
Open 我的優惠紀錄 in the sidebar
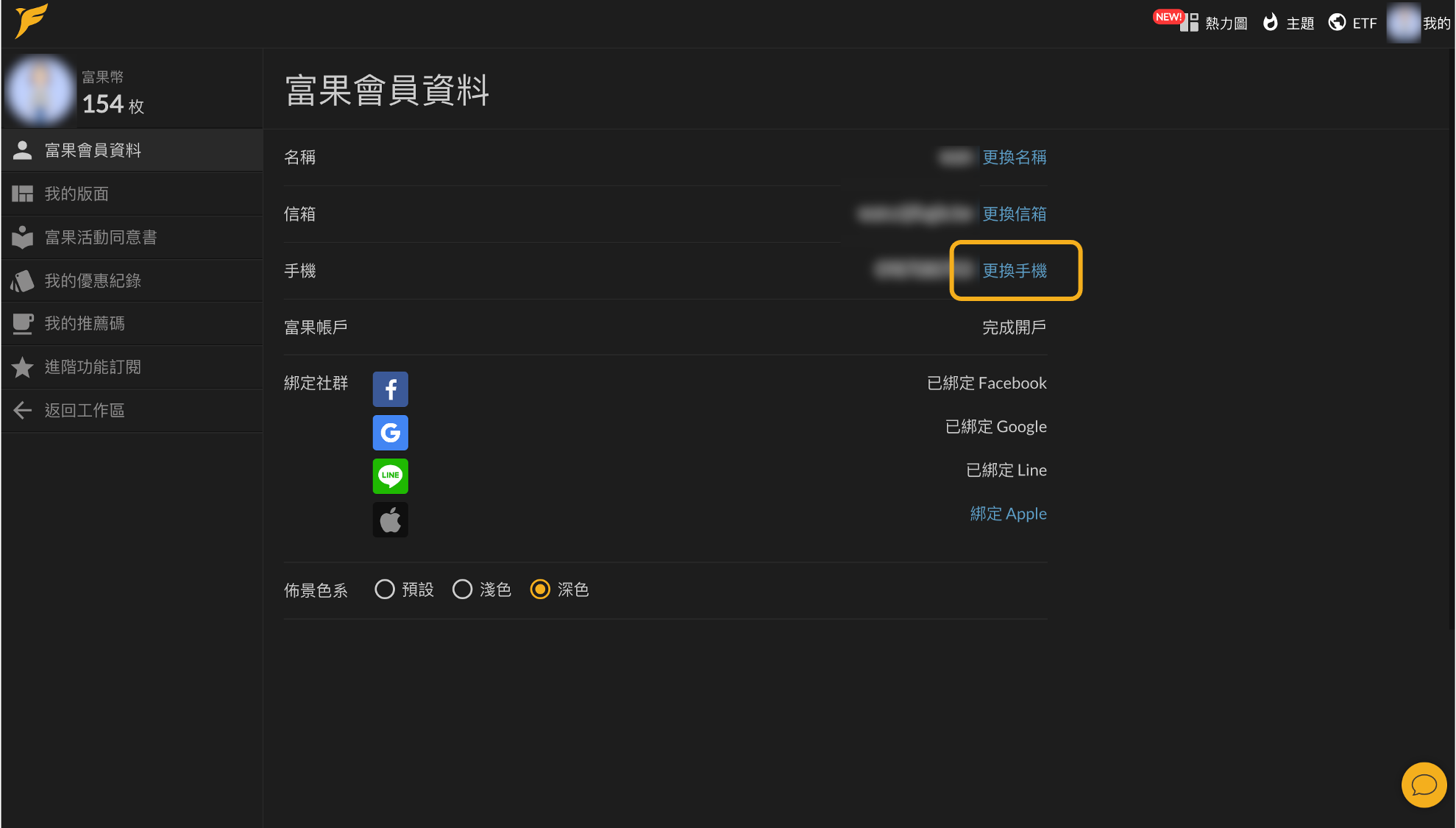[132, 280]
